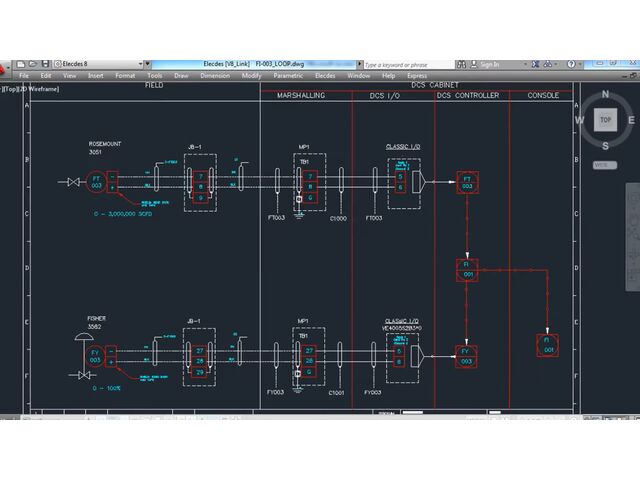The width and height of the screenshot is (640, 480).
Task: Select the FT 003 block in DCS controller
Action: point(466,181)
